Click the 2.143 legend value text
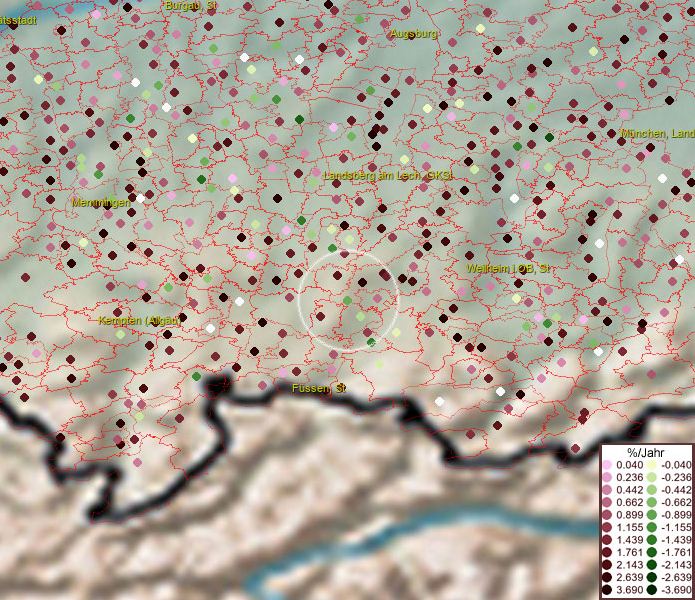Viewport: 695px width, 600px height. (630, 565)
